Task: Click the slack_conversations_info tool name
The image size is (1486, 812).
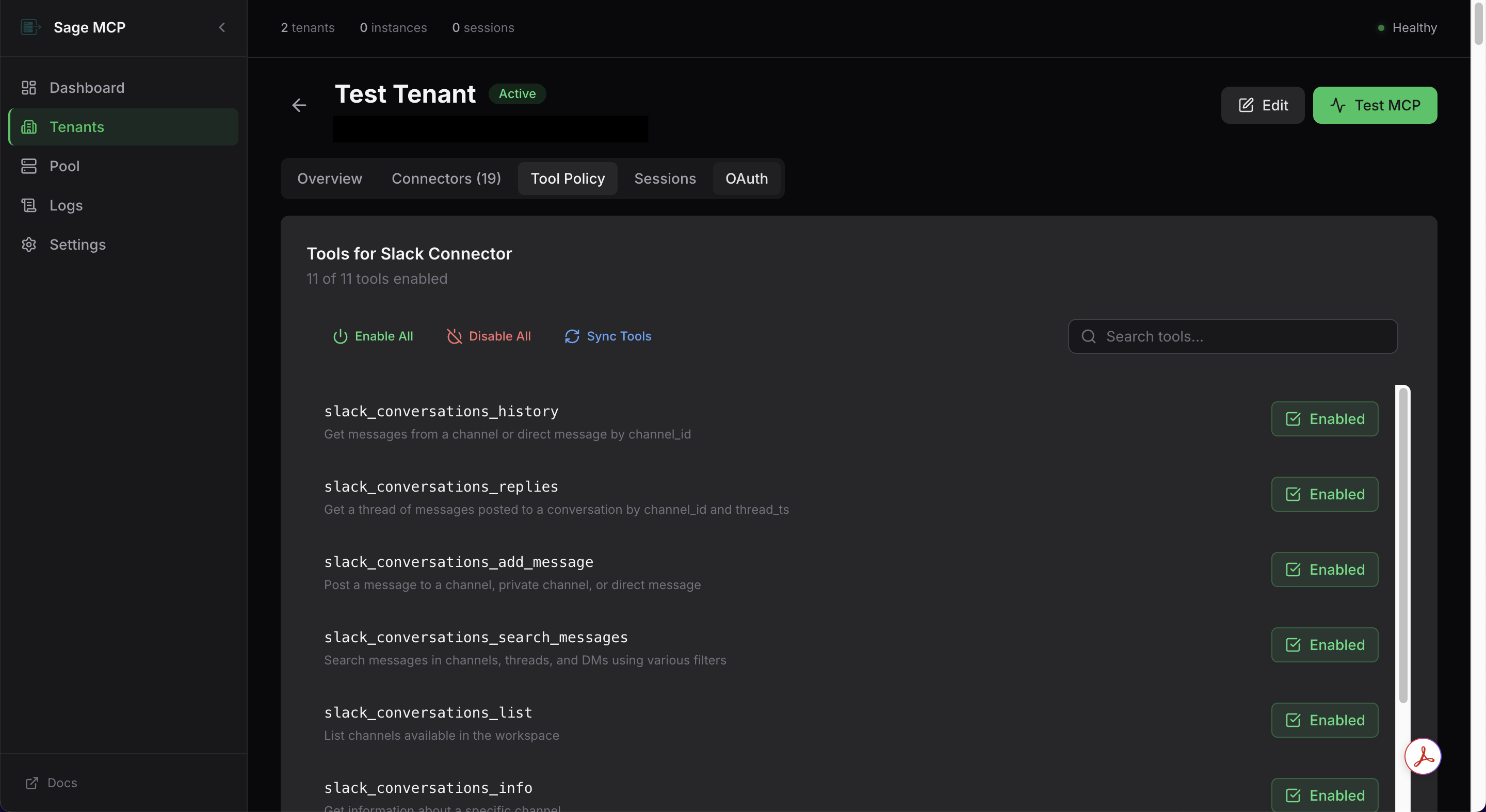Action: (x=428, y=788)
